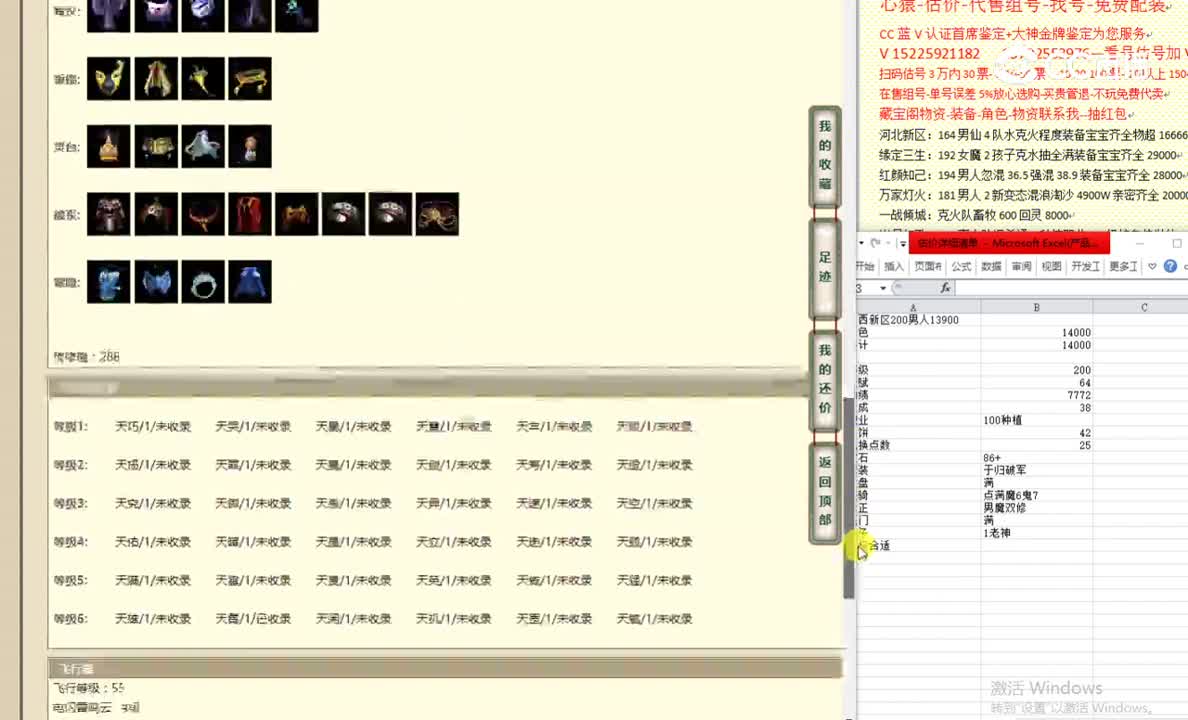Click the Excel cell reading 于归破军

1036,470
